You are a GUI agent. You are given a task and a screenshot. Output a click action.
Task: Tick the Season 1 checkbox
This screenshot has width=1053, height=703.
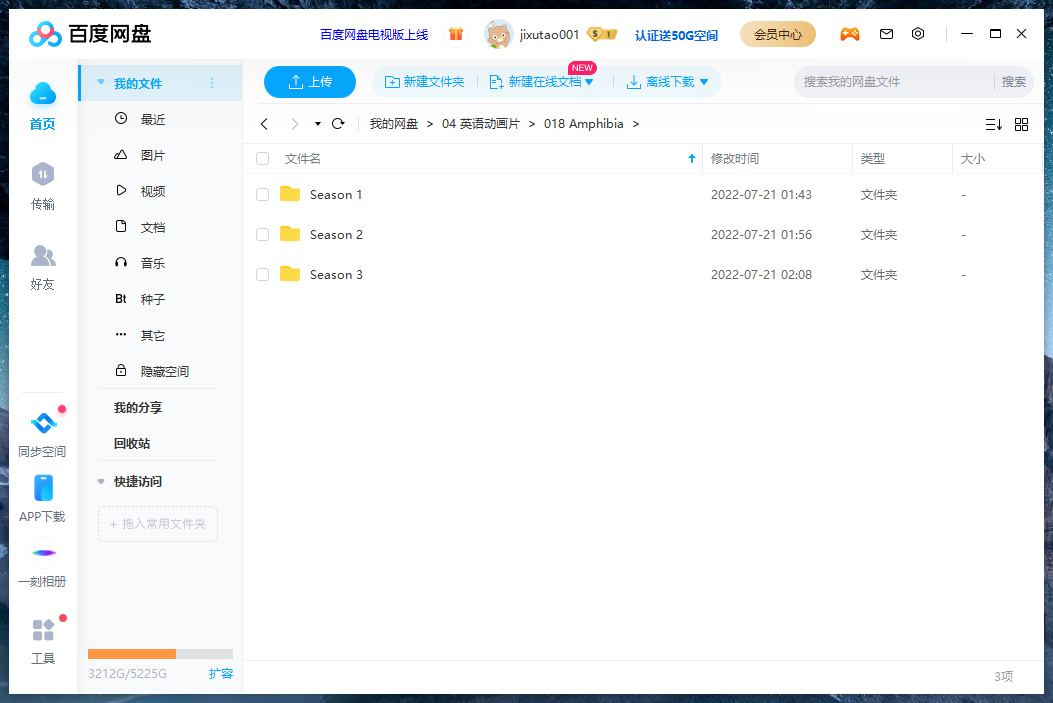(x=263, y=195)
